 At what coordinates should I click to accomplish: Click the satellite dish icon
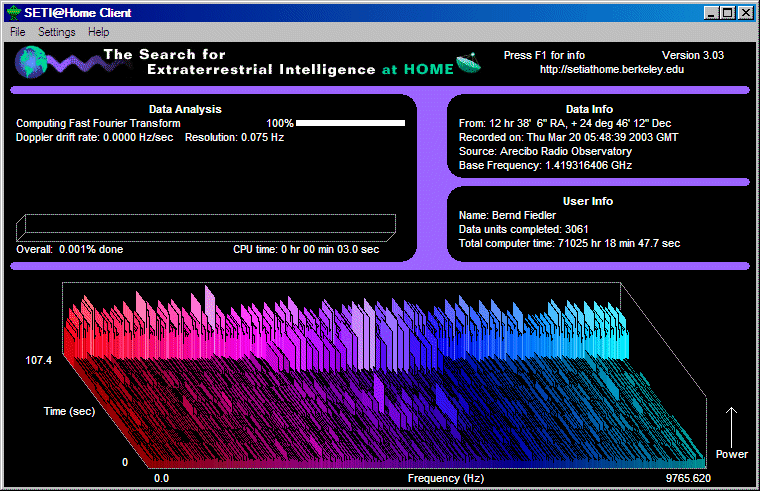468,63
